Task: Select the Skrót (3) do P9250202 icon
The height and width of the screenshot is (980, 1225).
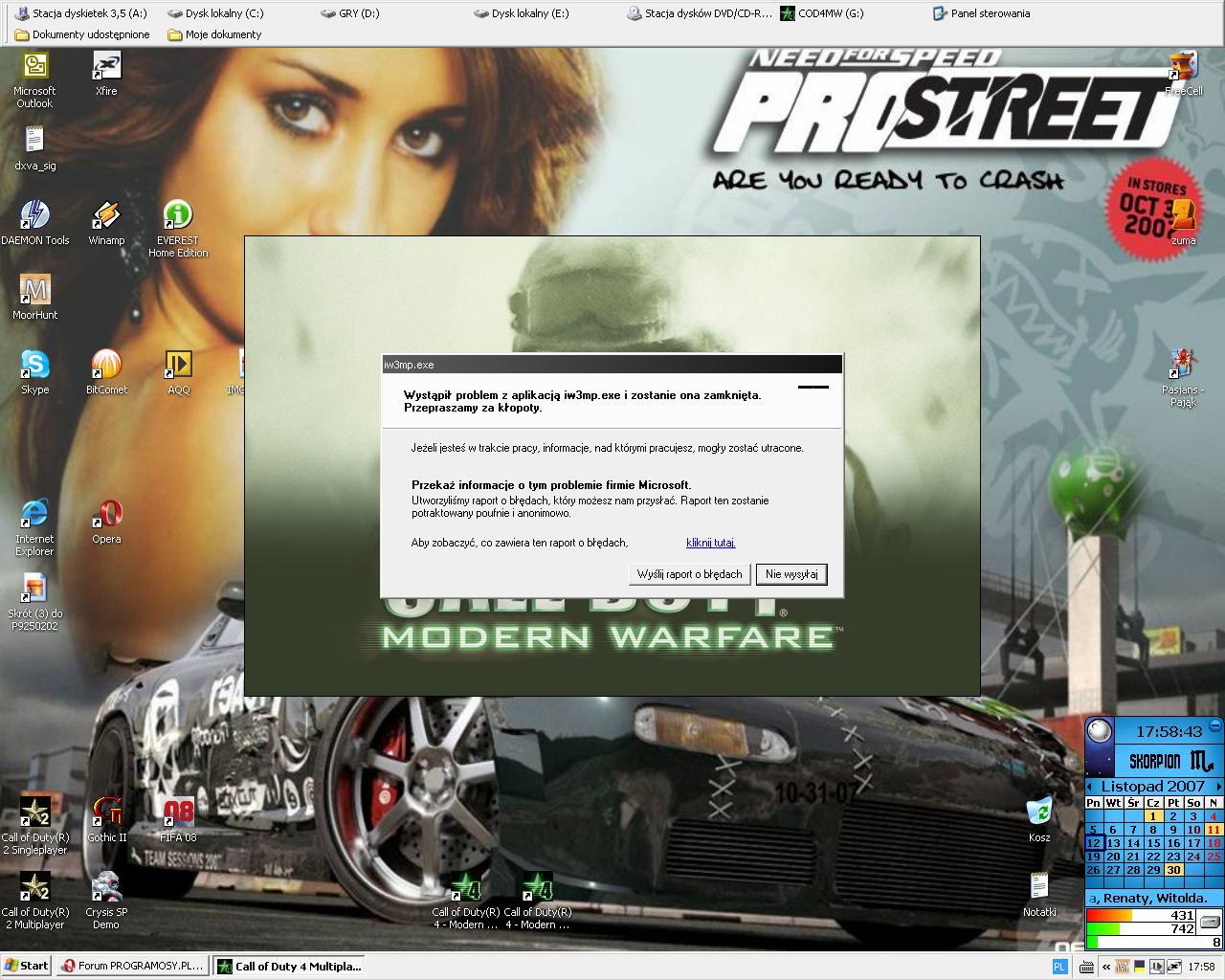Action: pos(34,602)
